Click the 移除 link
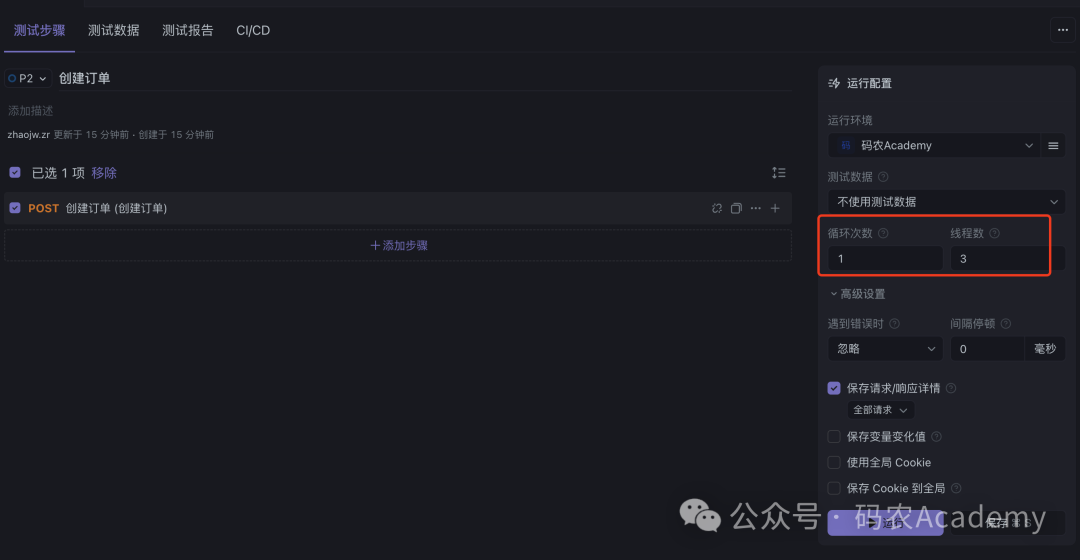This screenshot has width=1080, height=560. [x=104, y=173]
